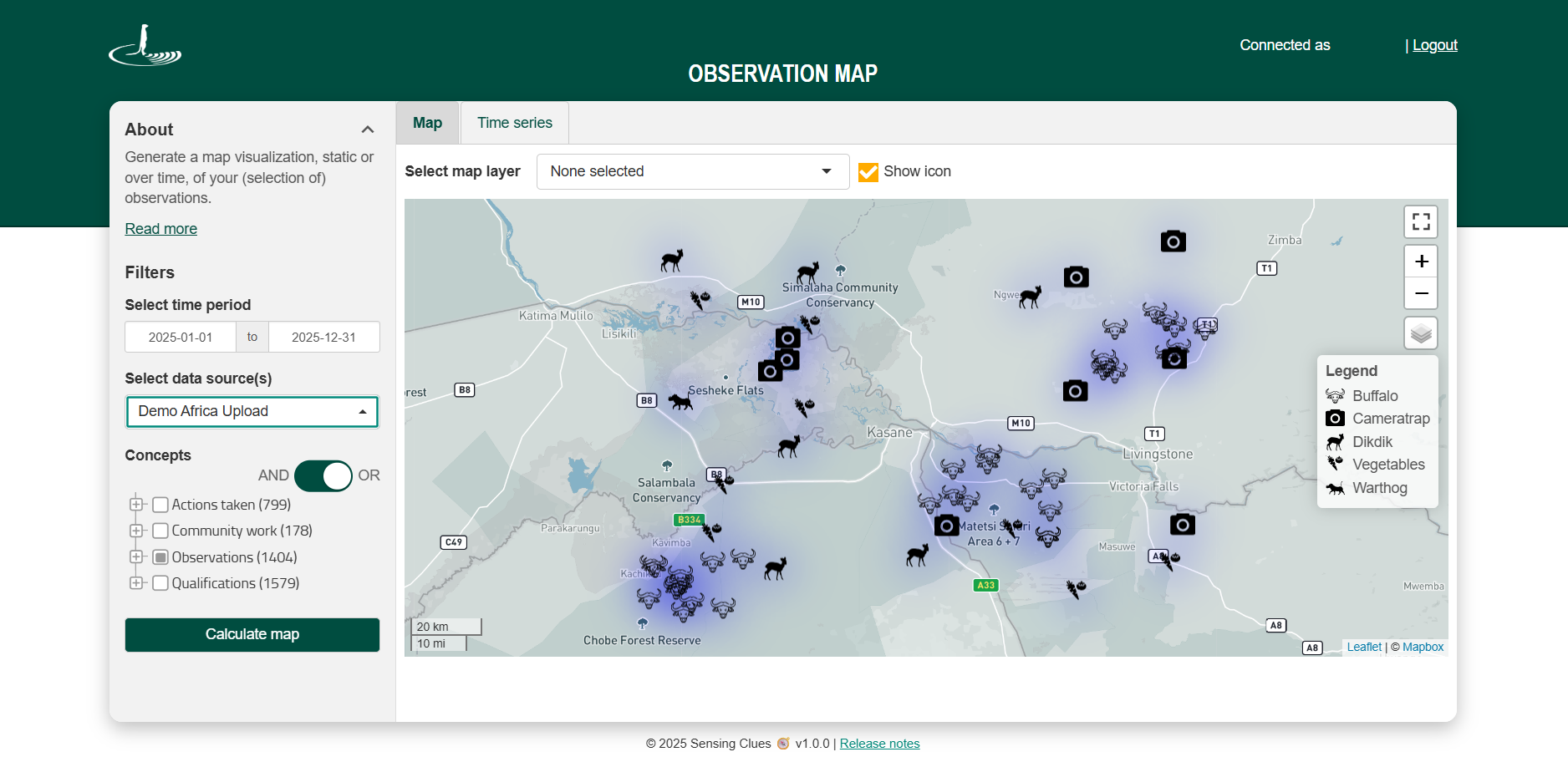Click Warthog icon in the legend
Viewport: 1568px width, 757px height.
1335,488
